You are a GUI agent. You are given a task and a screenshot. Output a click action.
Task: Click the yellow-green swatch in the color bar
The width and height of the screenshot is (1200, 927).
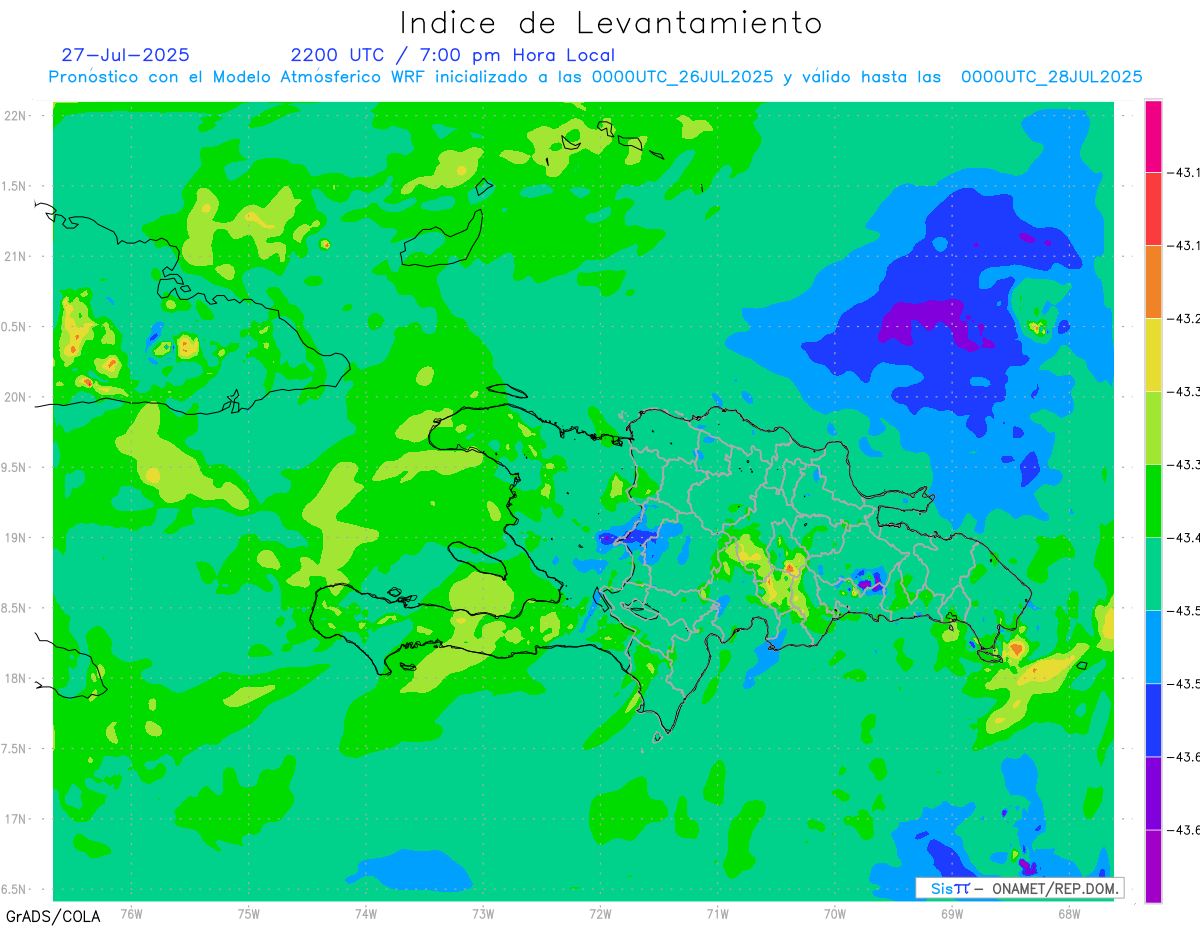pos(1153,428)
